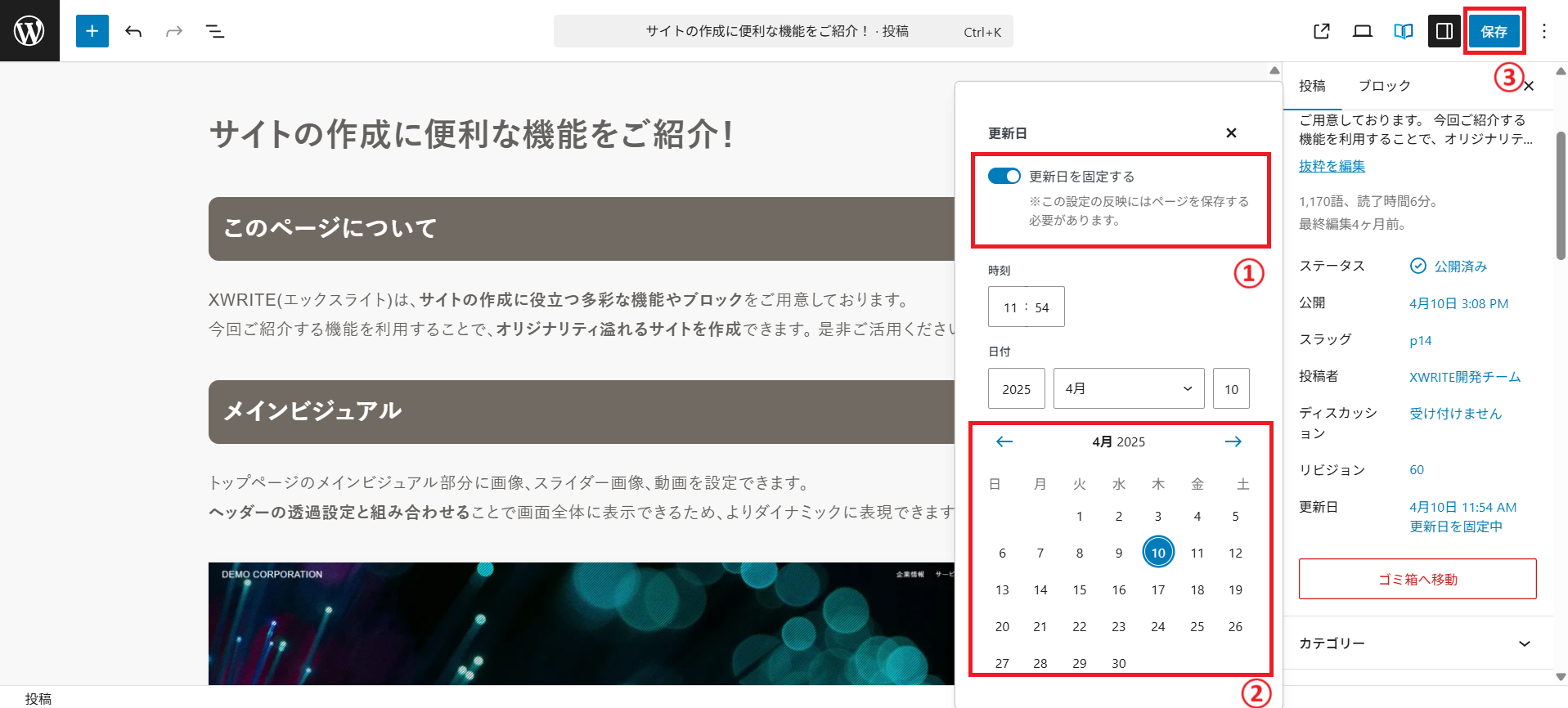The width and height of the screenshot is (1568, 708).
Task: Open the options three-dot menu
Action: [x=1543, y=31]
